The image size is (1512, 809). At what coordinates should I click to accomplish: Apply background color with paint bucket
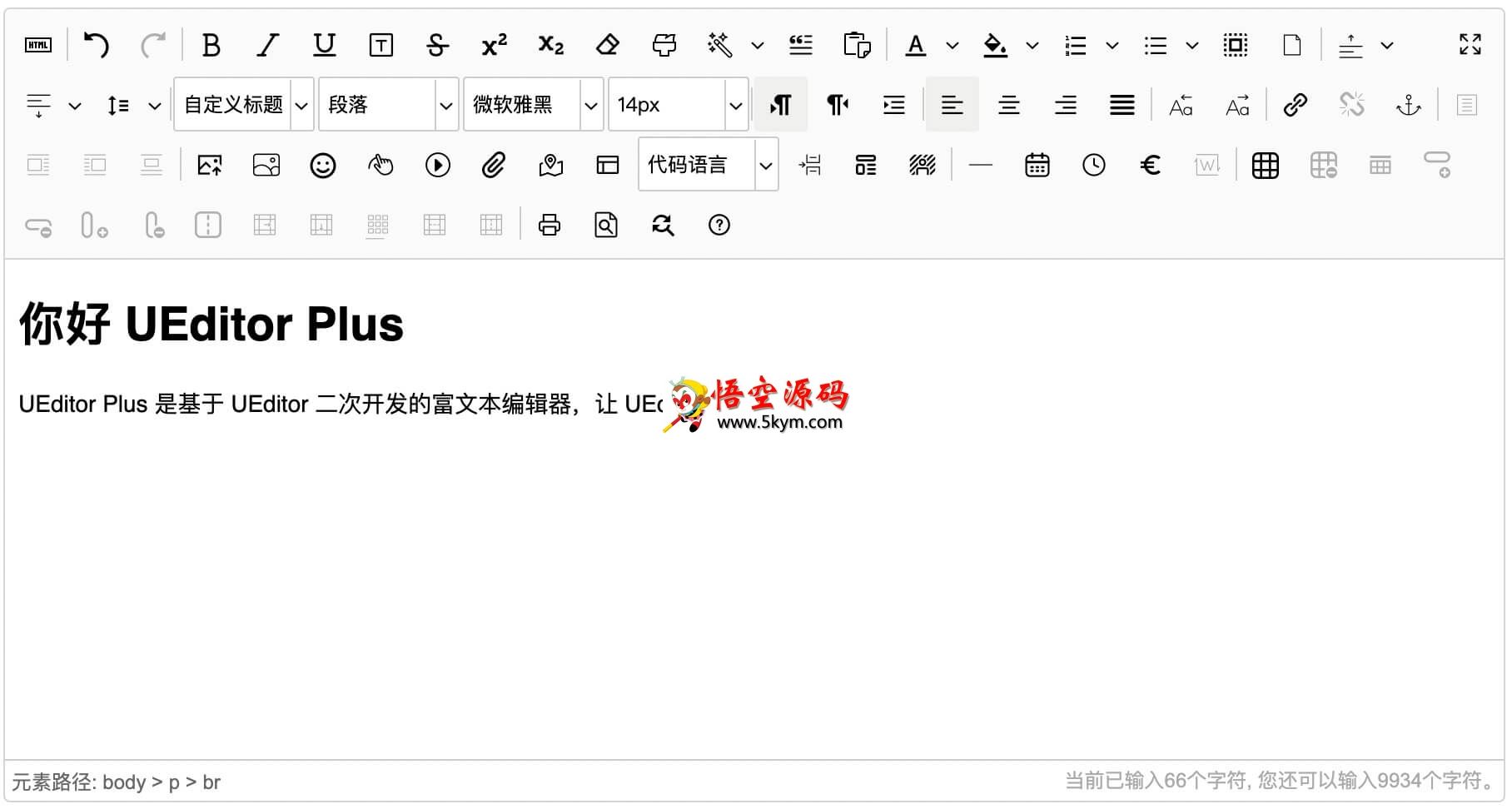coord(995,45)
